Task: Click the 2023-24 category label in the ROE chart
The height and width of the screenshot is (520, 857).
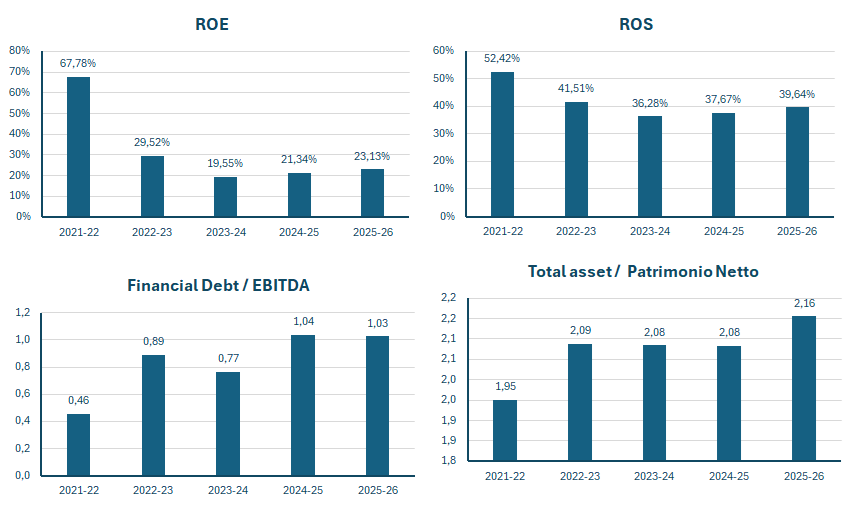Action: 226,232
